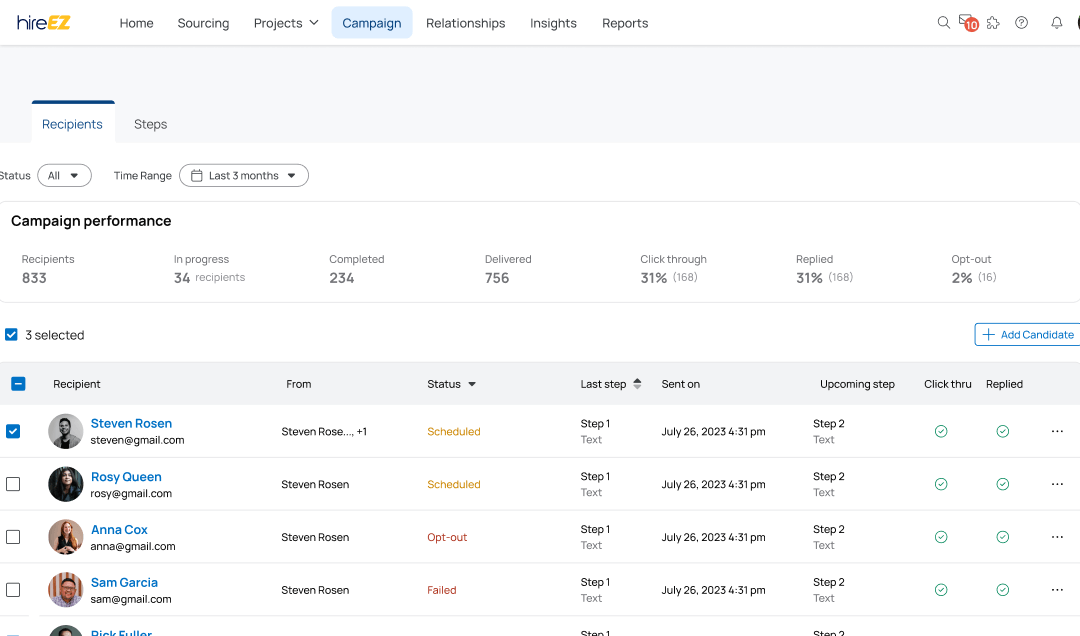Open the notifications bell
This screenshot has height=636, width=1080.
[x=1056, y=23]
